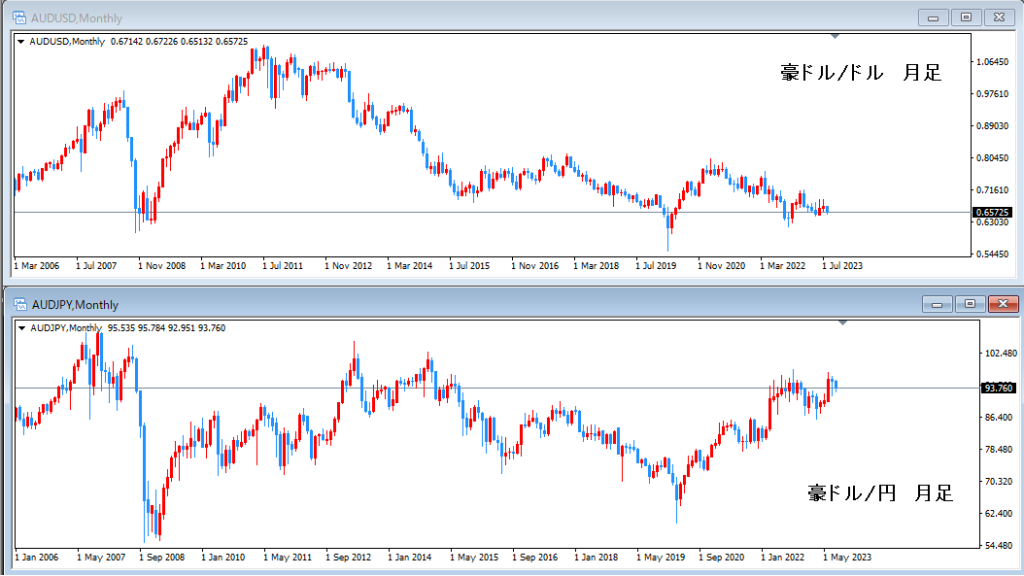1024x576 pixels.
Task: Activate the AUDJPY,Monthly title bar
Action: click(400, 304)
